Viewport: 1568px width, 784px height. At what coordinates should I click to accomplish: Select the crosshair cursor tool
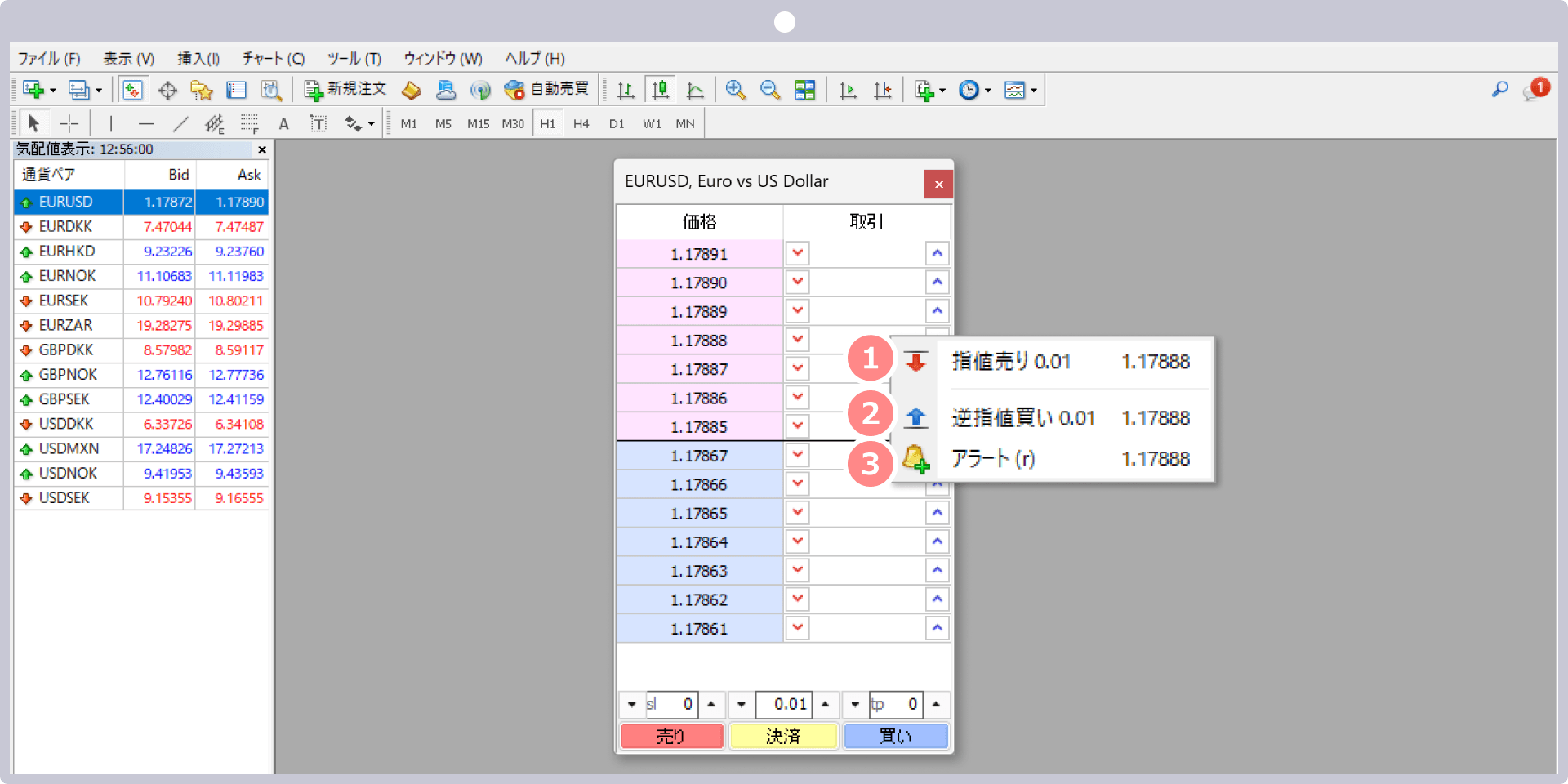[x=69, y=123]
